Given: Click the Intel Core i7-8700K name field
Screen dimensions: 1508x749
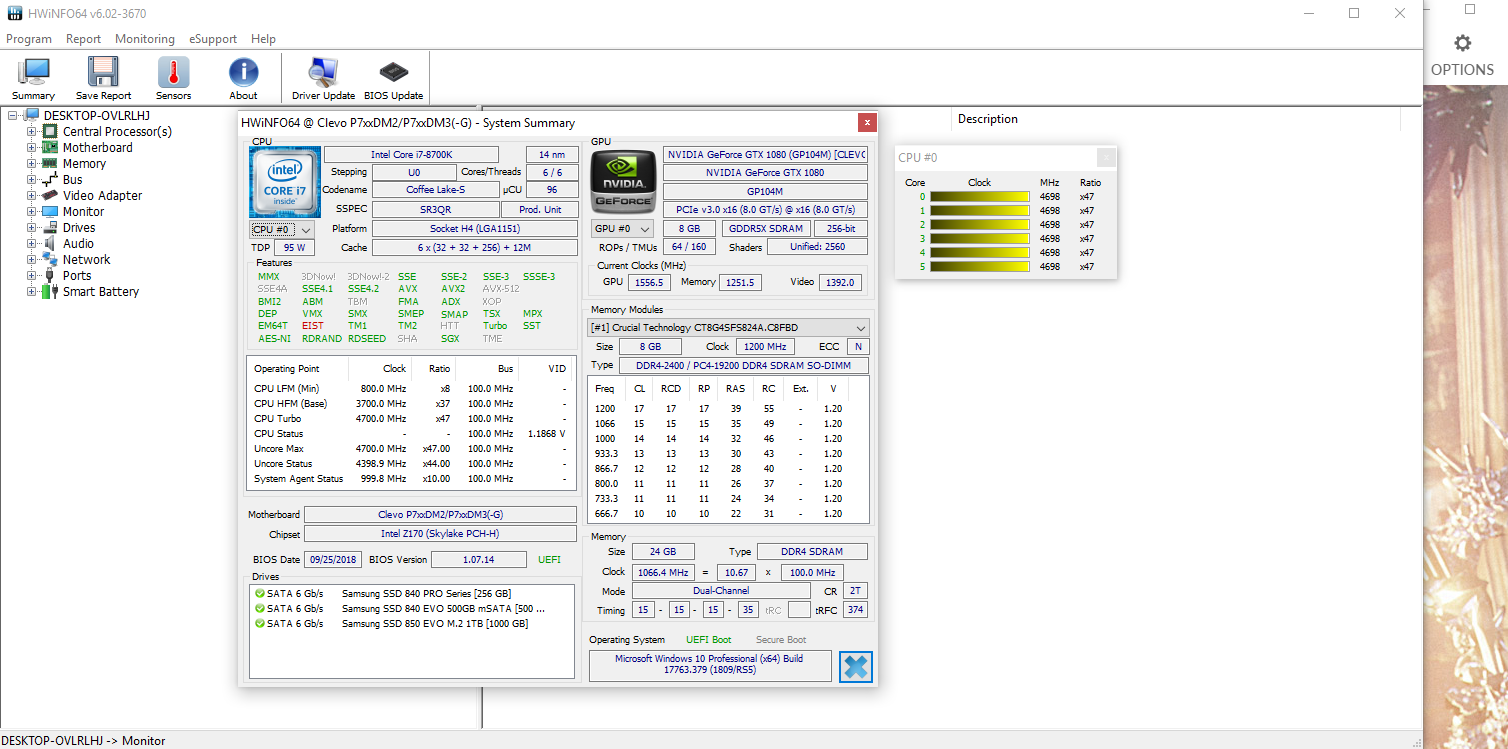Looking at the screenshot, I should tap(411, 154).
